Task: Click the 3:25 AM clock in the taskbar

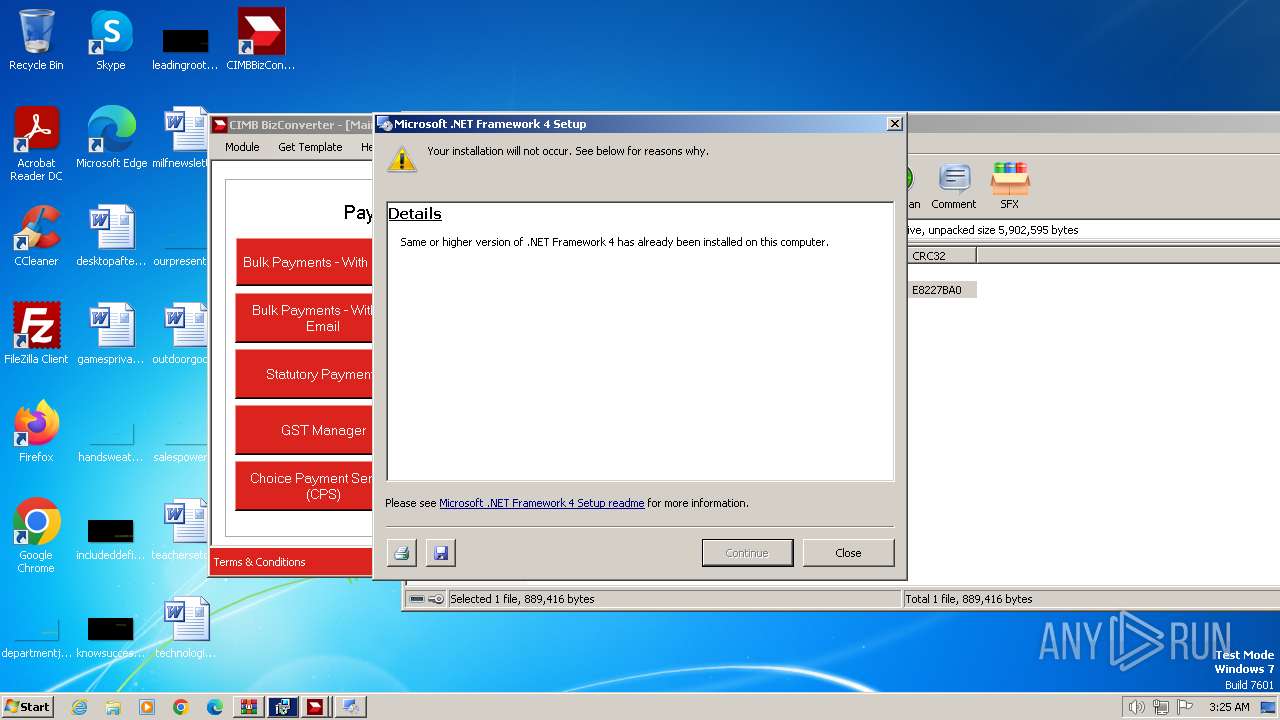Action: point(1229,707)
